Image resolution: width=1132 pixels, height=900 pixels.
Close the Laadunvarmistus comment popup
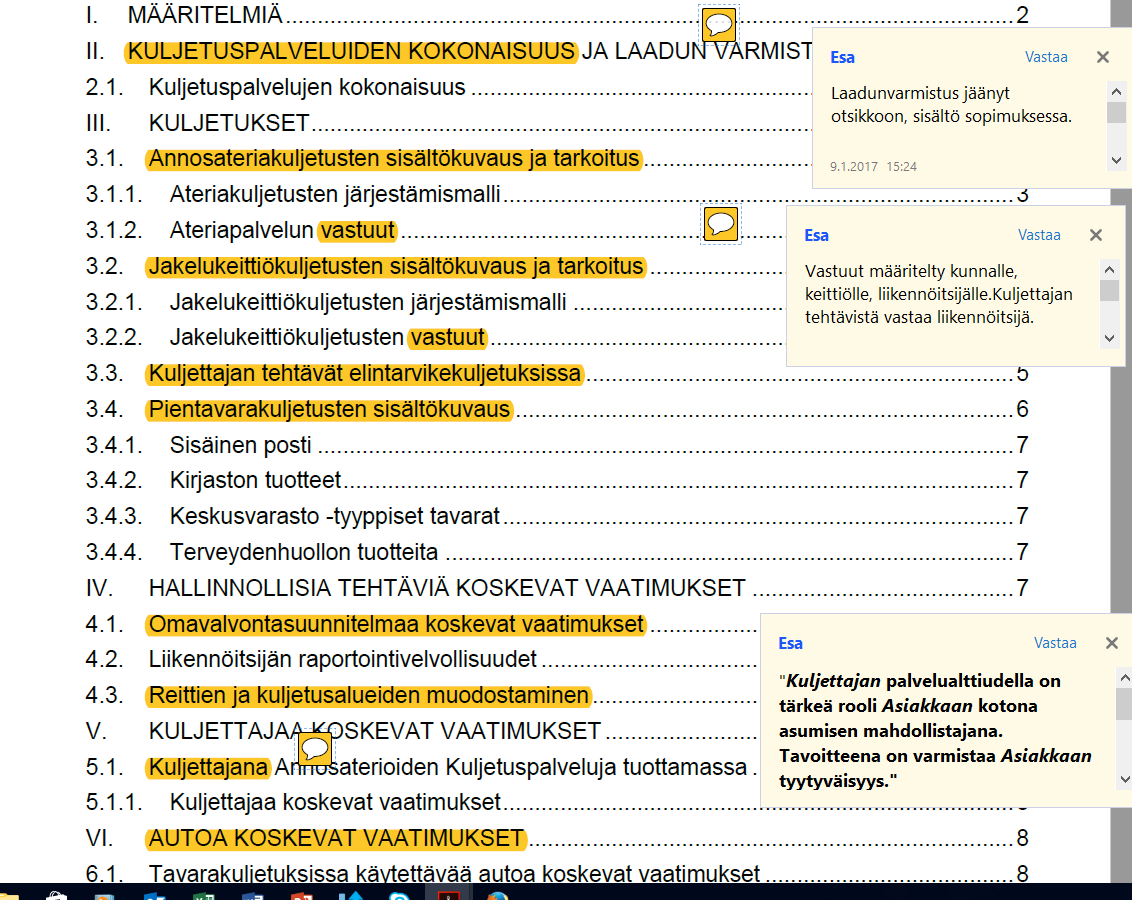[x=1102, y=57]
